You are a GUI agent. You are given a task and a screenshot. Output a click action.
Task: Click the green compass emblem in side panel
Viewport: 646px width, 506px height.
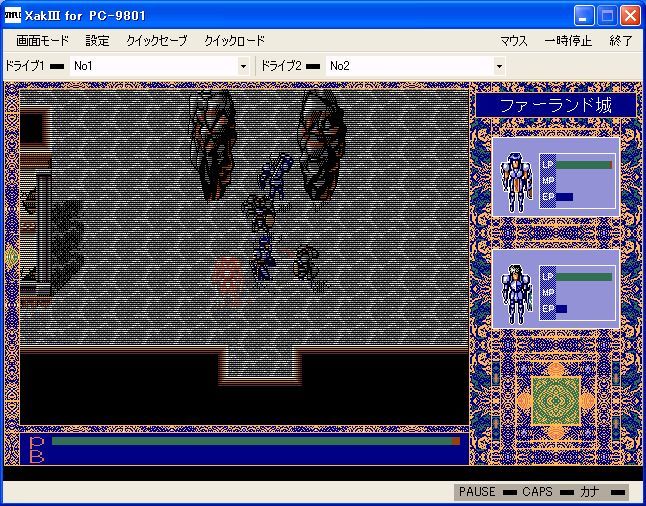point(555,401)
